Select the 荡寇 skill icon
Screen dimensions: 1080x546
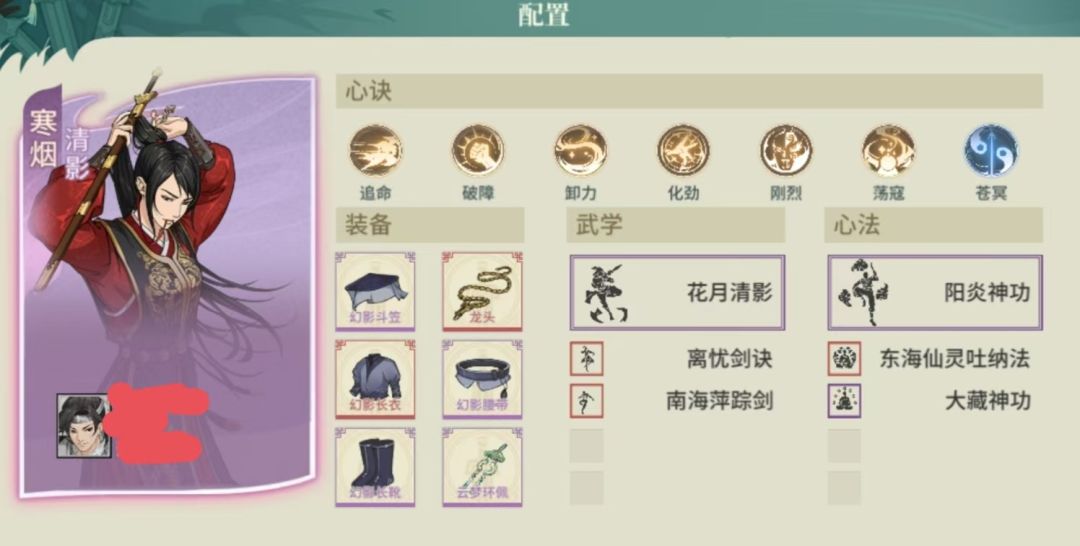pos(889,150)
